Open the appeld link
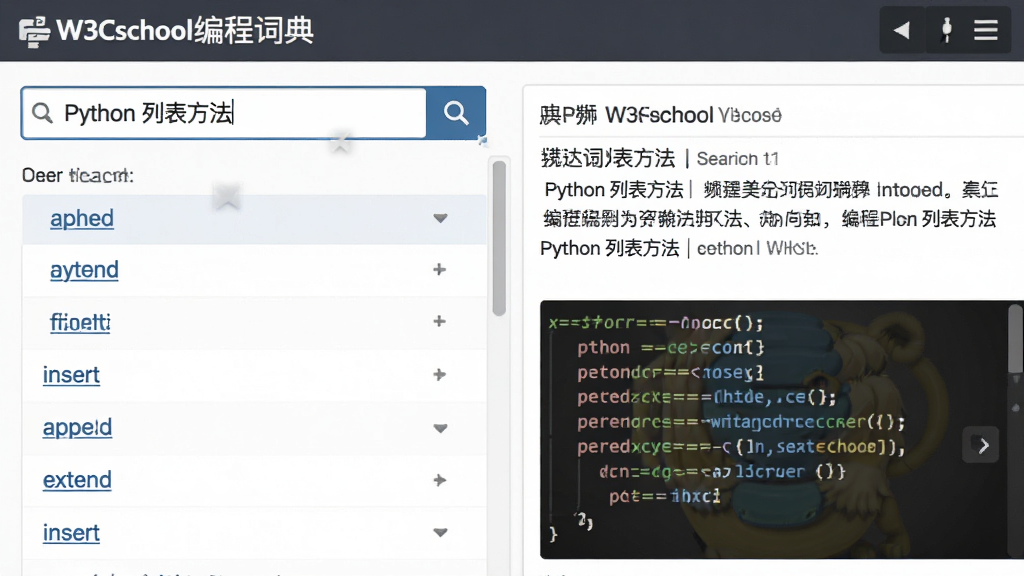The height and width of the screenshot is (576, 1024). click(x=77, y=427)
